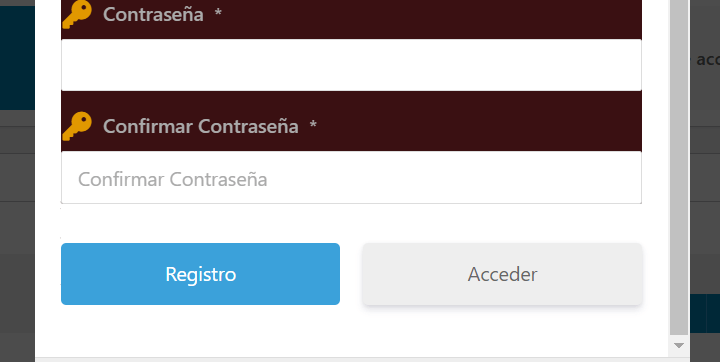Switch to login via the Acceder button

click(x=502, y=274)
